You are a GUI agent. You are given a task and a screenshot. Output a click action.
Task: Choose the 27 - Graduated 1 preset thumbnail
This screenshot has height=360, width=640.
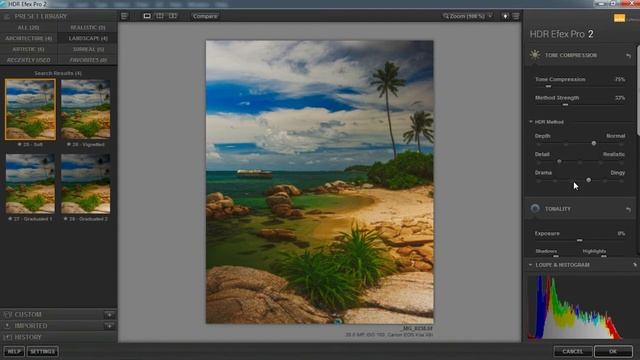[31, 184]
